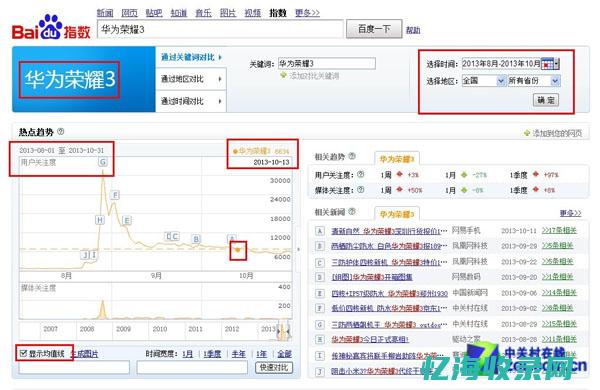The image size is (600, 390).
Task: Click first quick-compare input box
Action: pos(74,367)
